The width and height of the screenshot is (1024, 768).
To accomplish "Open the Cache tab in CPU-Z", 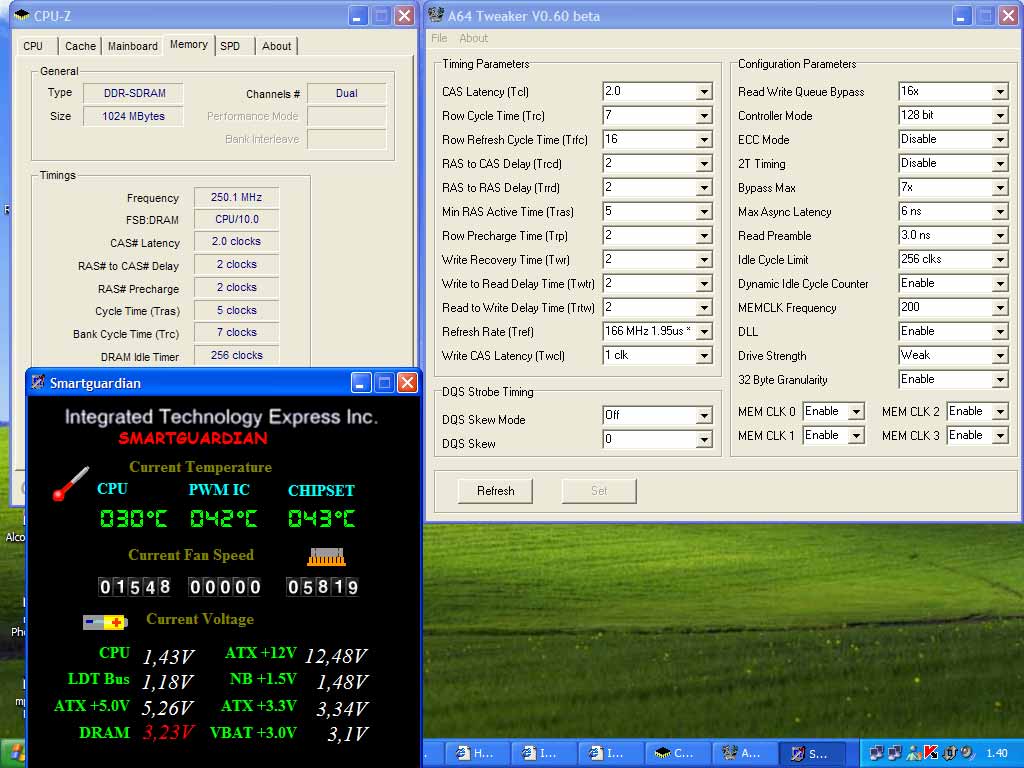I will pos(80,46).
